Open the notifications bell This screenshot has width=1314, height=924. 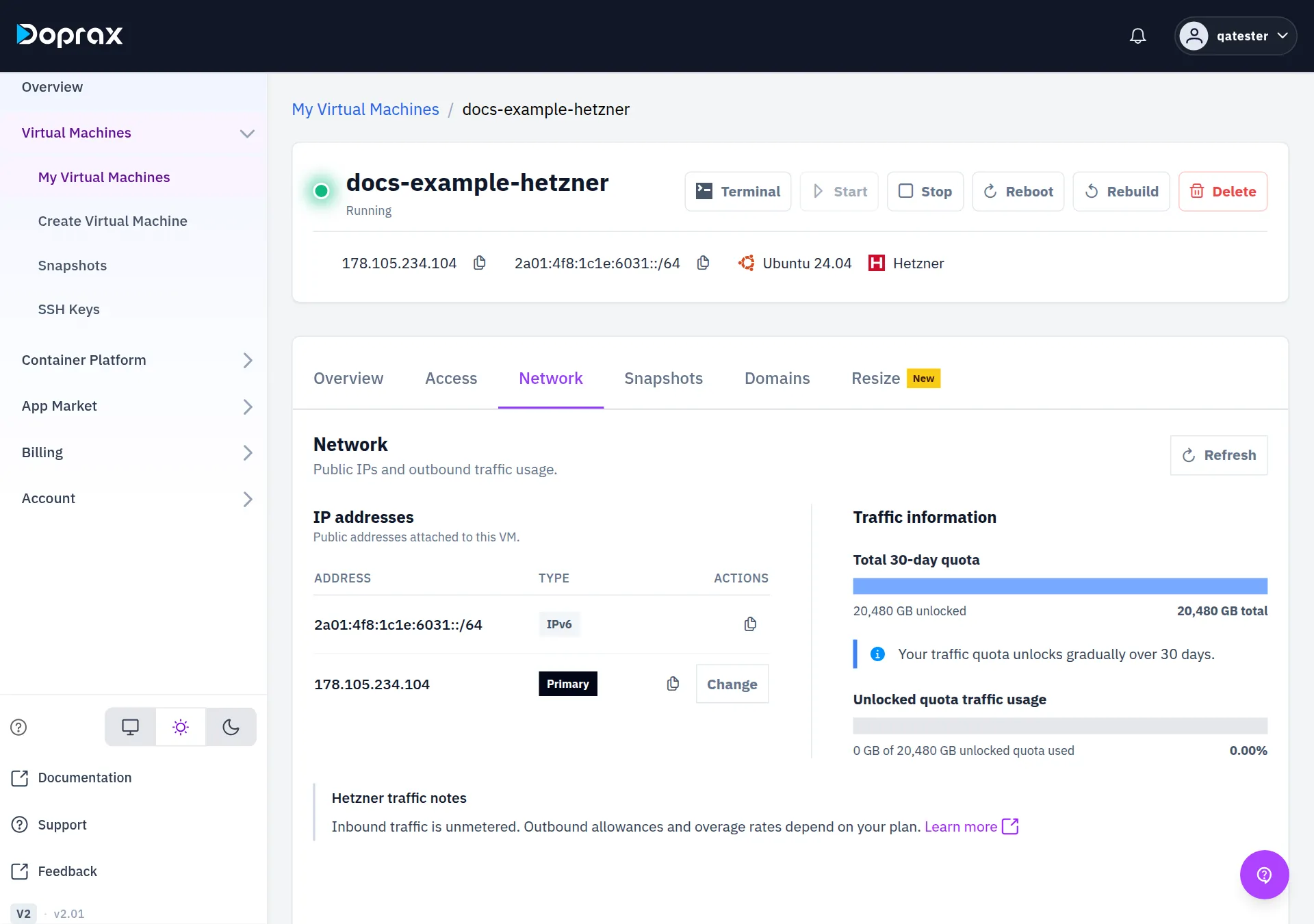pyautogui.click(x=1137, y=36)
